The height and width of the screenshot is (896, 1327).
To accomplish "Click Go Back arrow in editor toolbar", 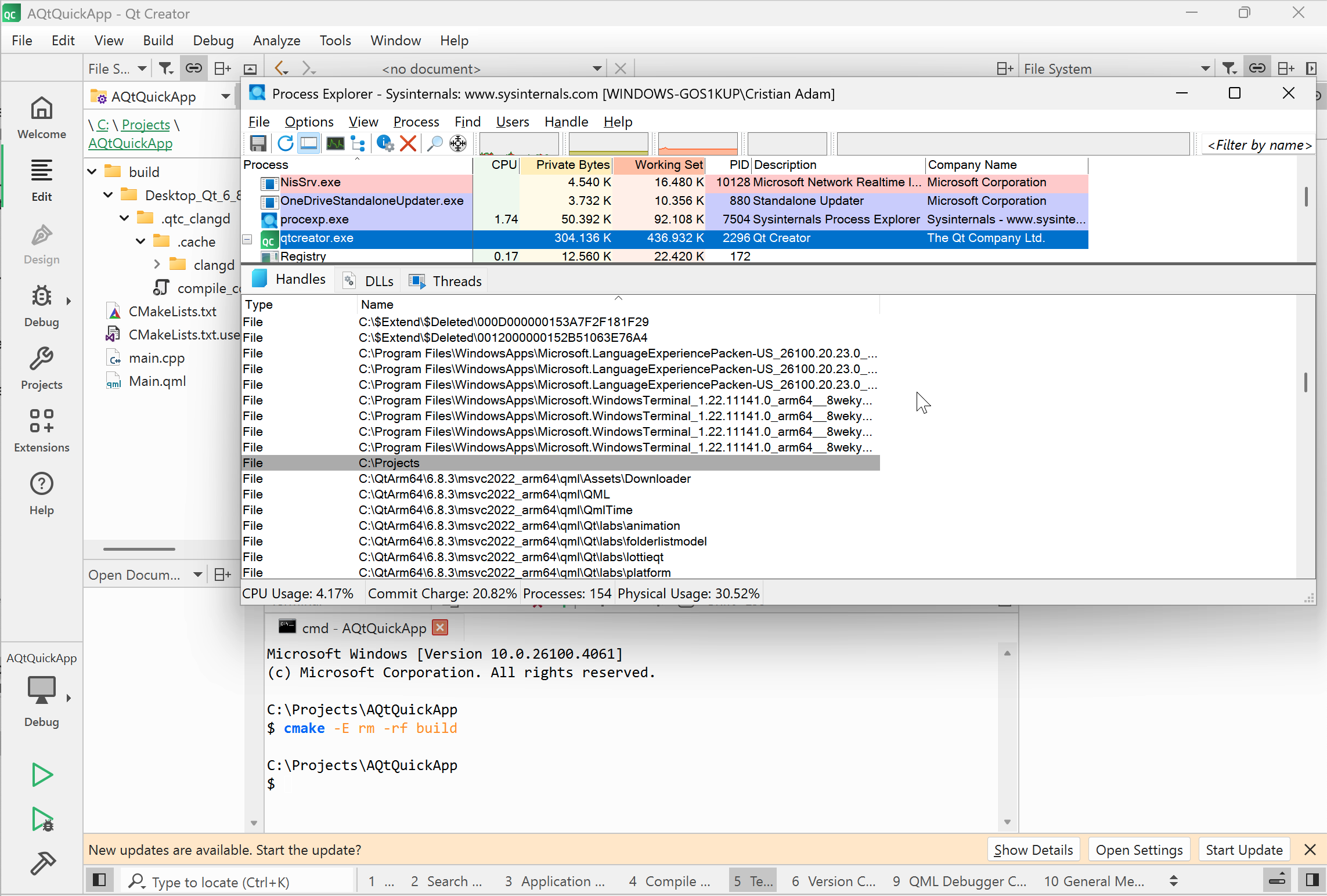I will pos(282,68).
